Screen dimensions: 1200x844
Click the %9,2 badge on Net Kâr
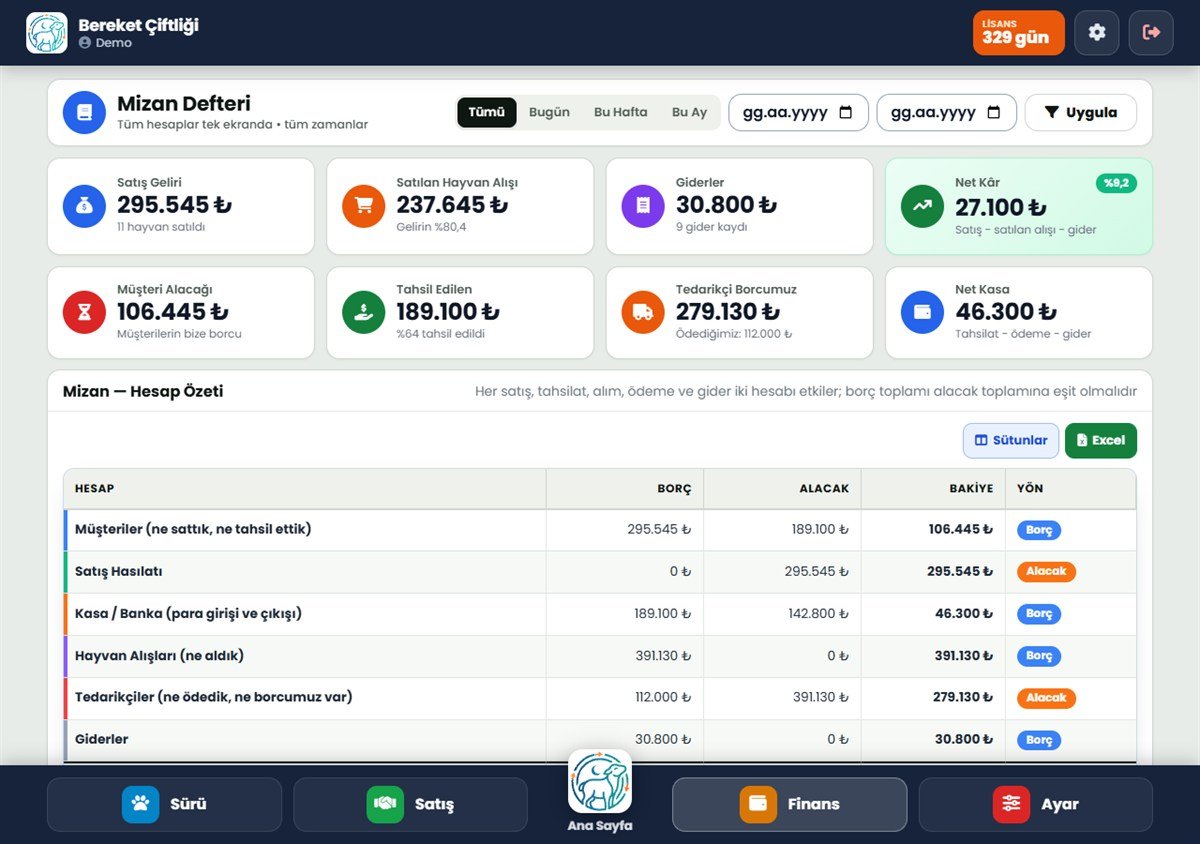1116,183
